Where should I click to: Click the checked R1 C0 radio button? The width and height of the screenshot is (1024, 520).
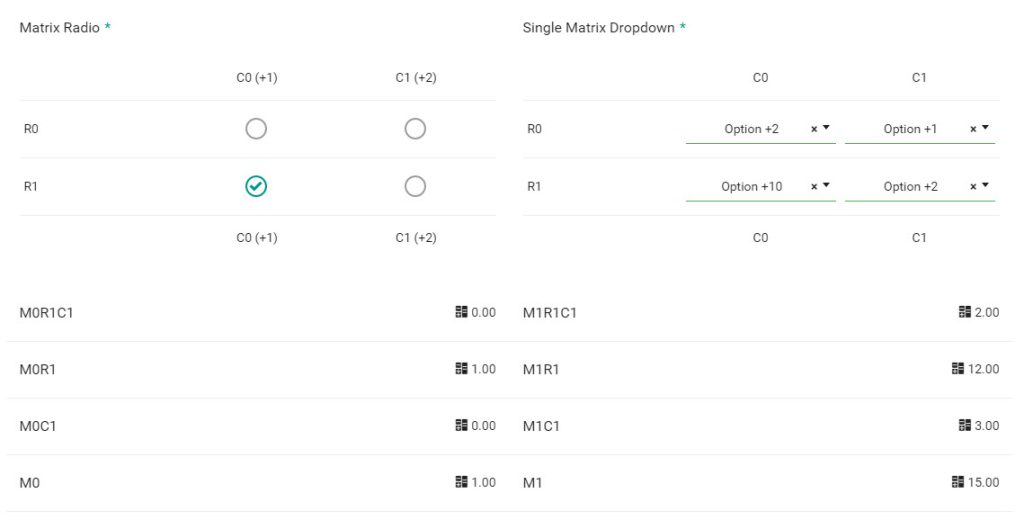[256, 186]
